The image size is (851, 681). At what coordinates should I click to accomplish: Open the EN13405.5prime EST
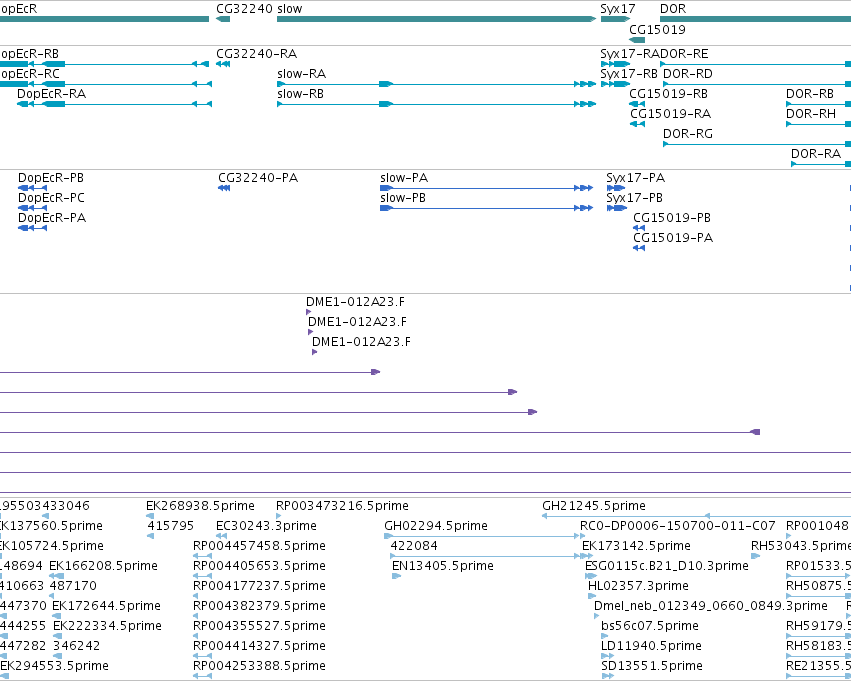[443, 567]
